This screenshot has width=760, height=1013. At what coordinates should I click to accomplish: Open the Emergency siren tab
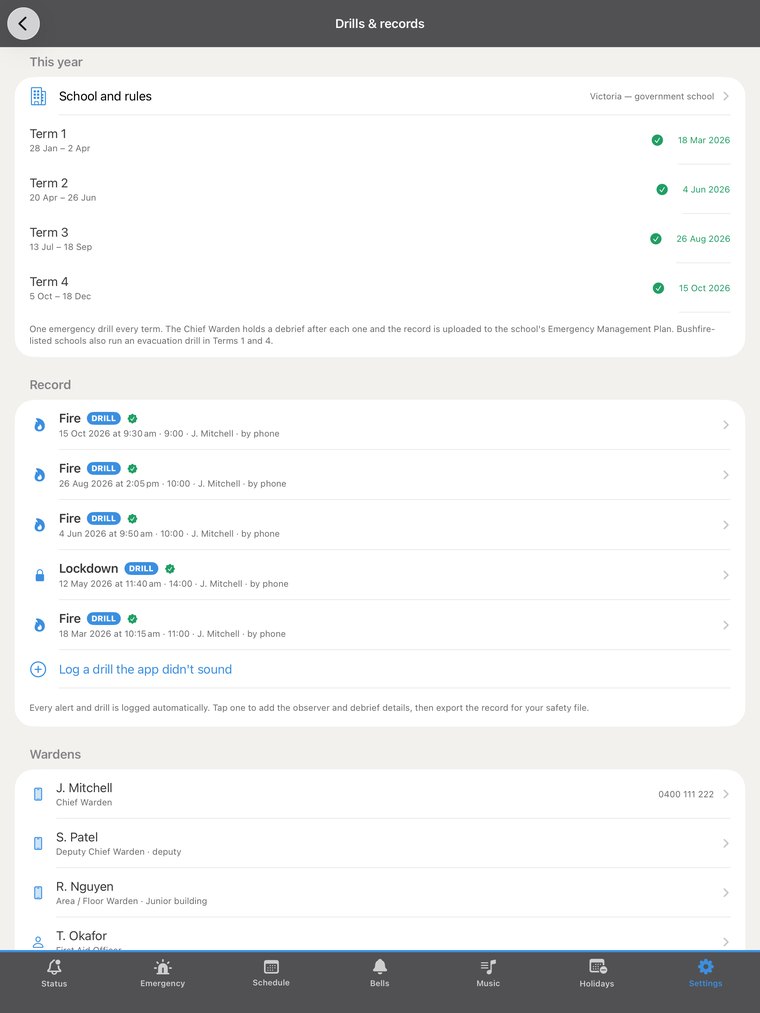point(162,974)
